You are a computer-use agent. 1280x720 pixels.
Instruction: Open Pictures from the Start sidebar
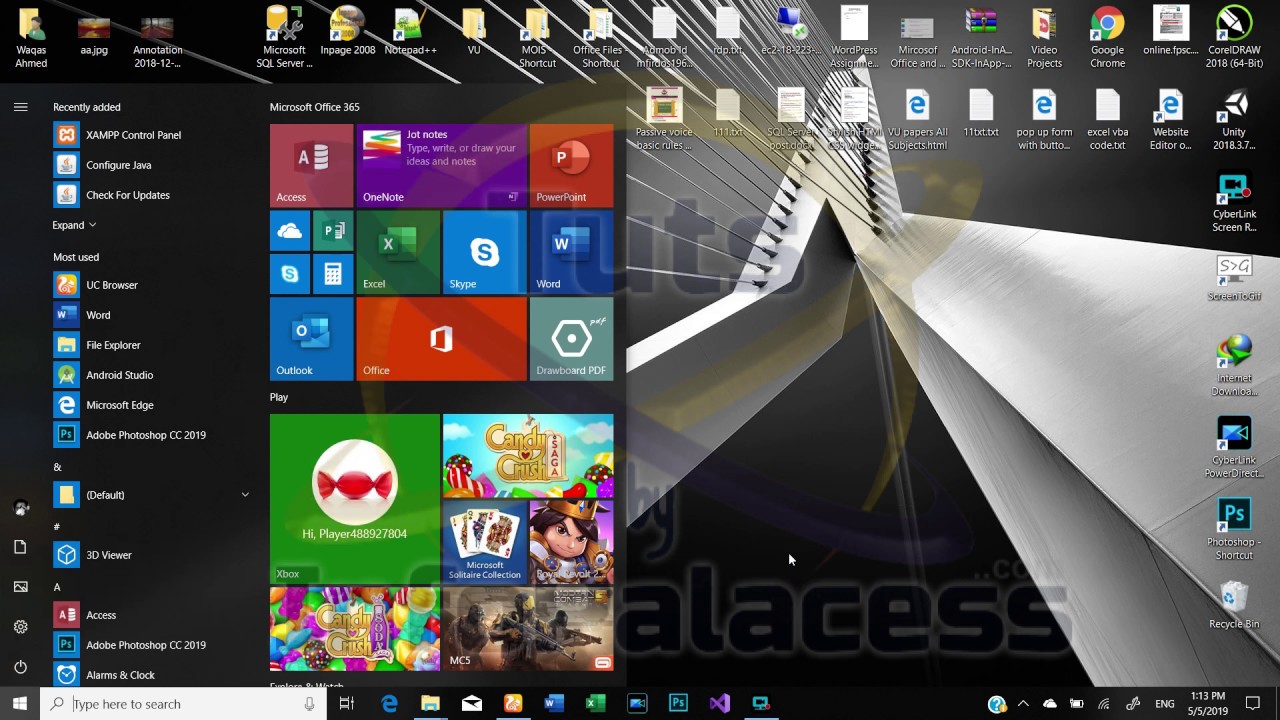point(20,587)
